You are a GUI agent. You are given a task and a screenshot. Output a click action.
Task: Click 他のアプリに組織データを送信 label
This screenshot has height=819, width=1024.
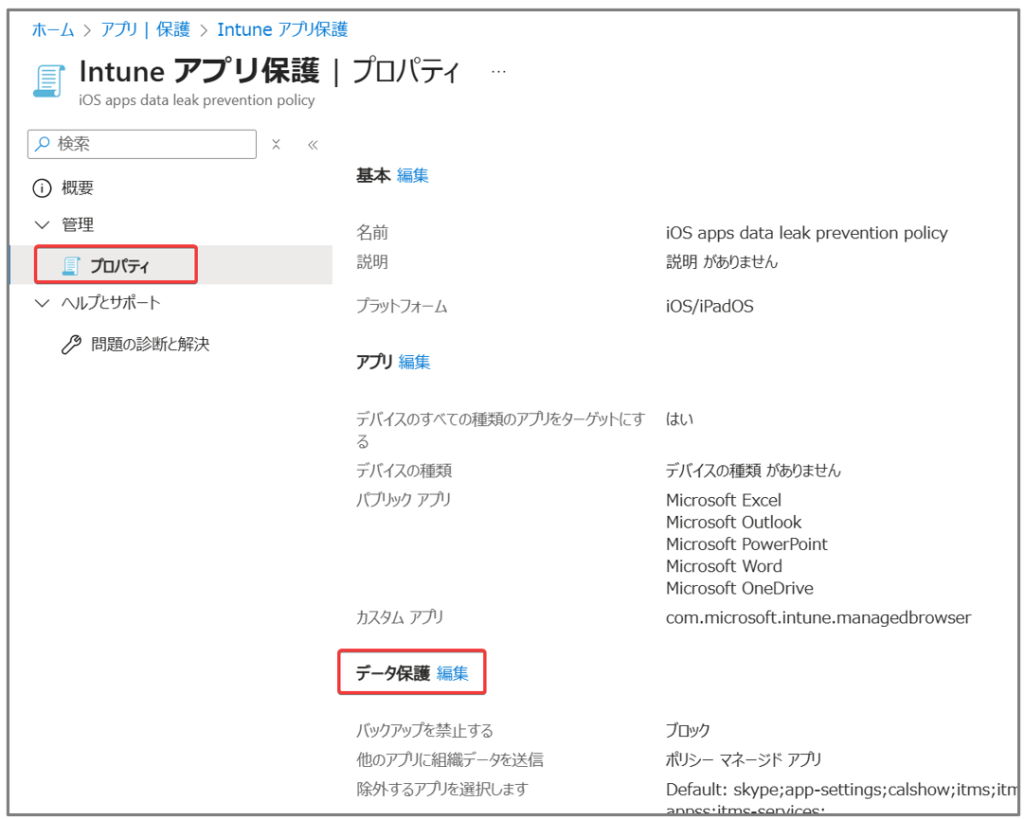click(450, 760)
